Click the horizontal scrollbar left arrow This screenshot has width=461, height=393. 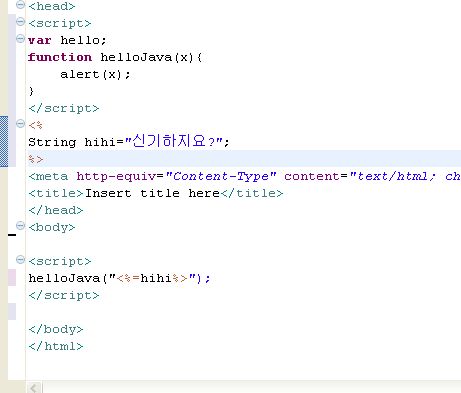34,388
